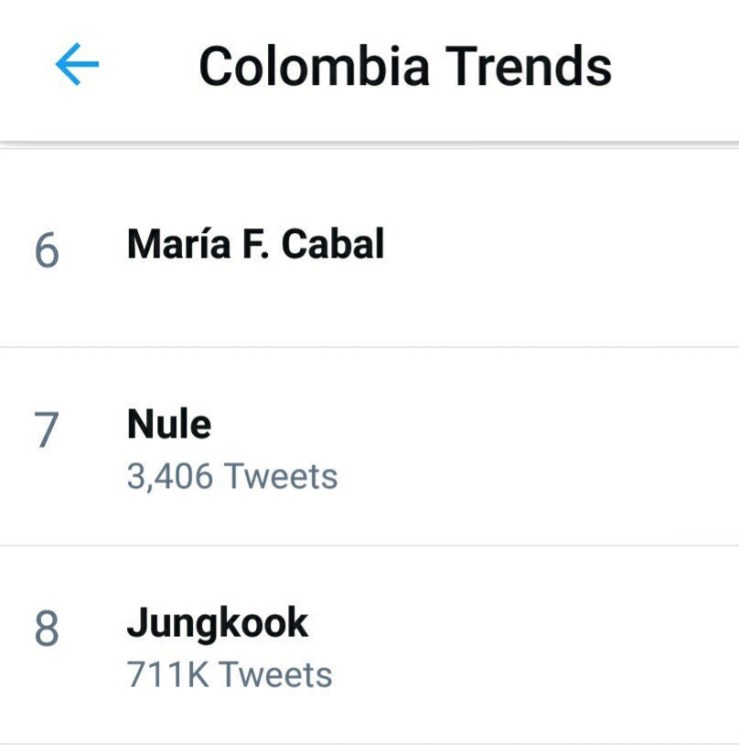Go back using the blue arrow

click(77, 66)
